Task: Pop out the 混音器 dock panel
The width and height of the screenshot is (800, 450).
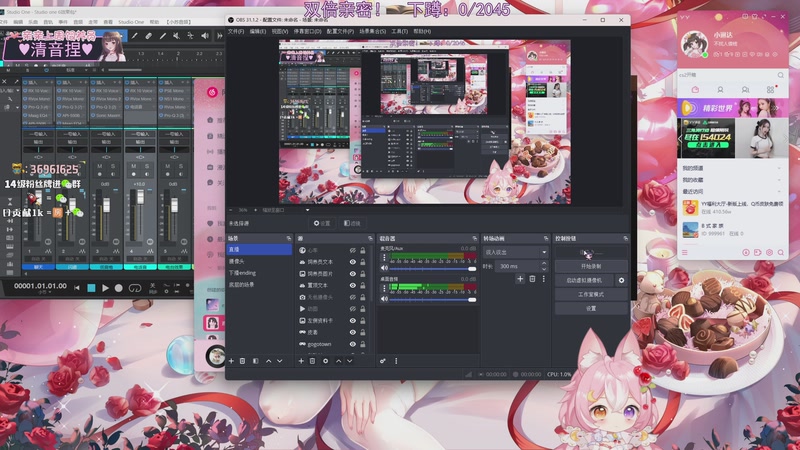Action: click(x=474, y=238)
